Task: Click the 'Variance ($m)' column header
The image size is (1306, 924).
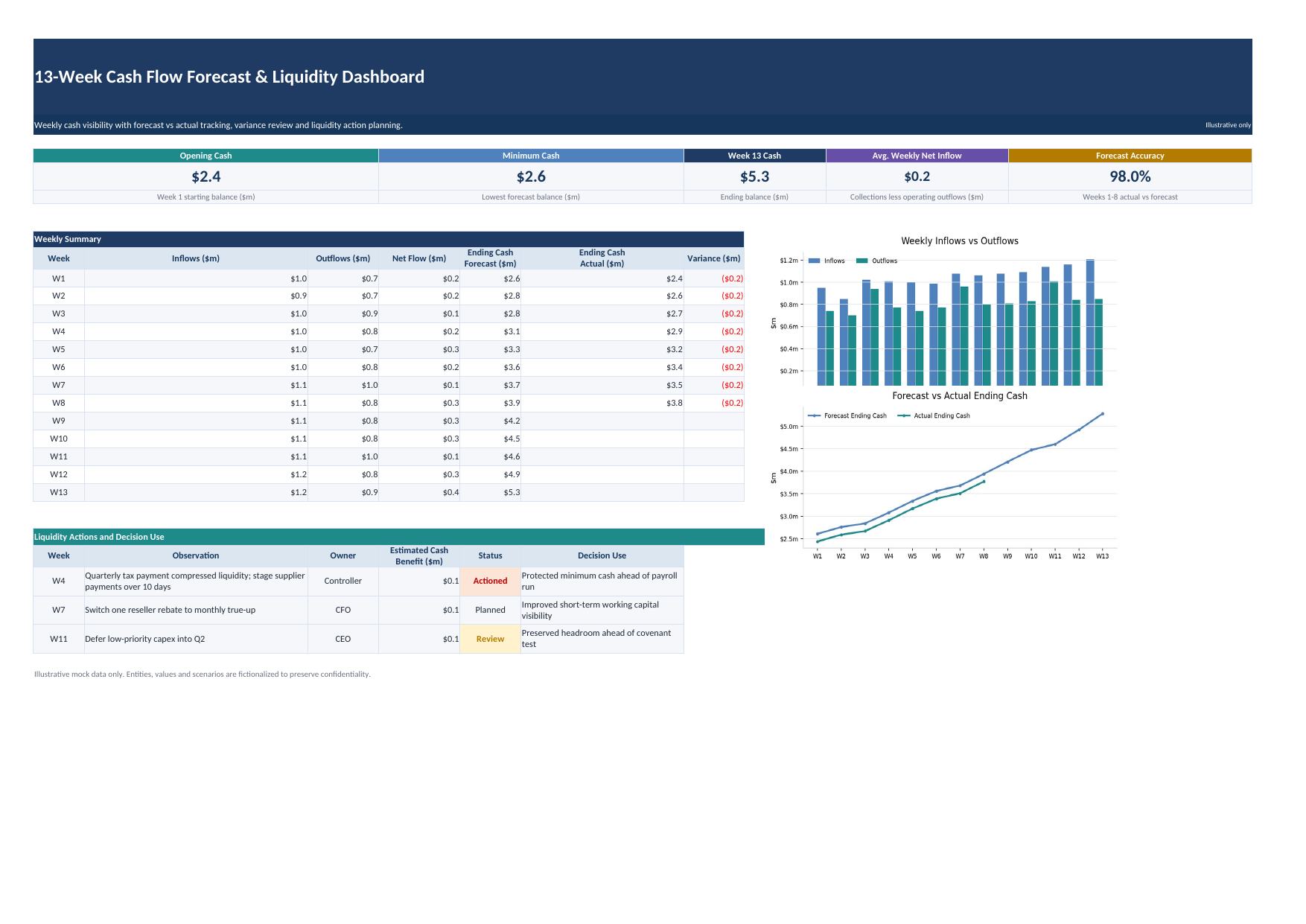Action: tap(713, 258)
